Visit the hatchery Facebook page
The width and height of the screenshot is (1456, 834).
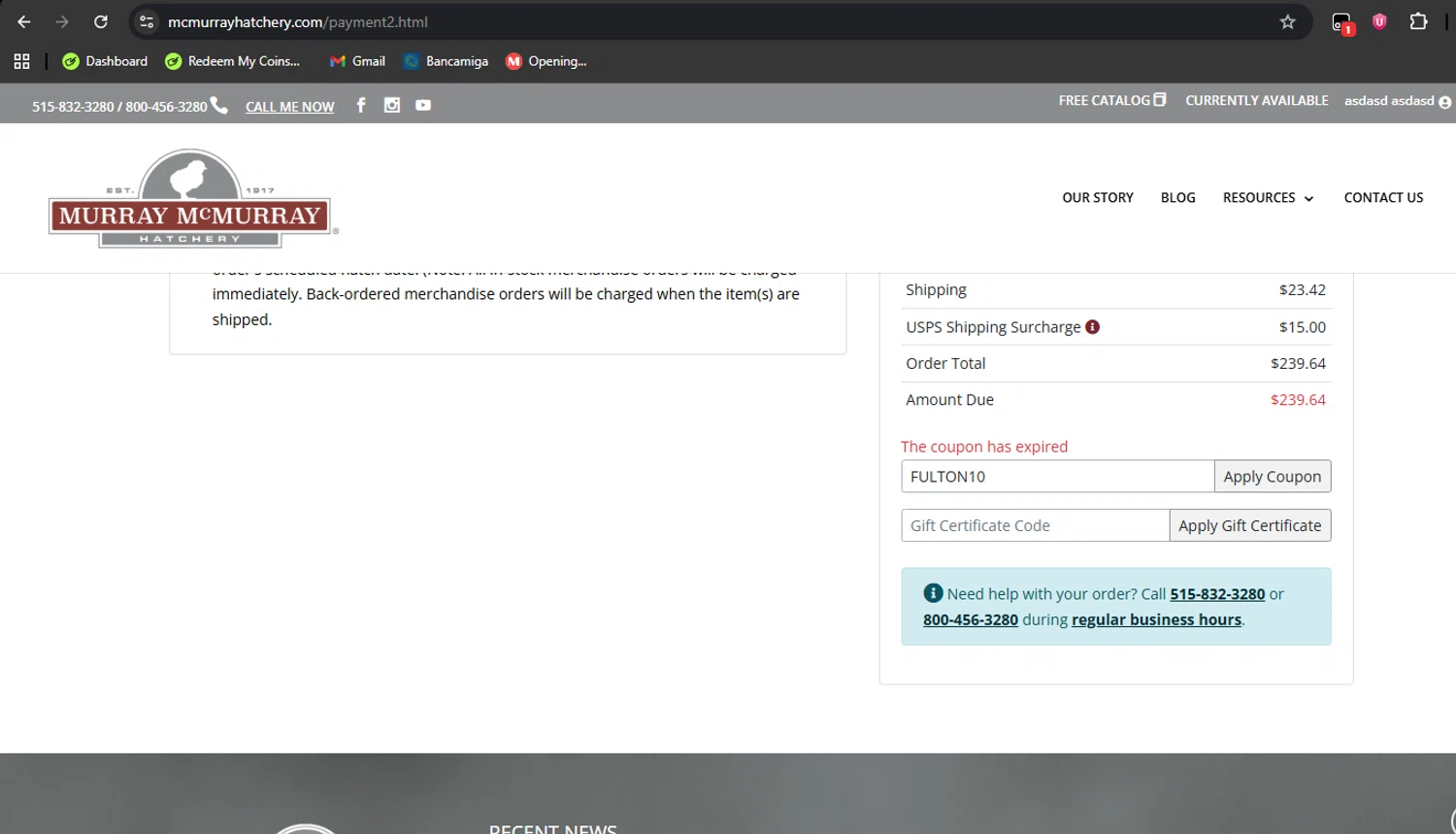(361, 105)
